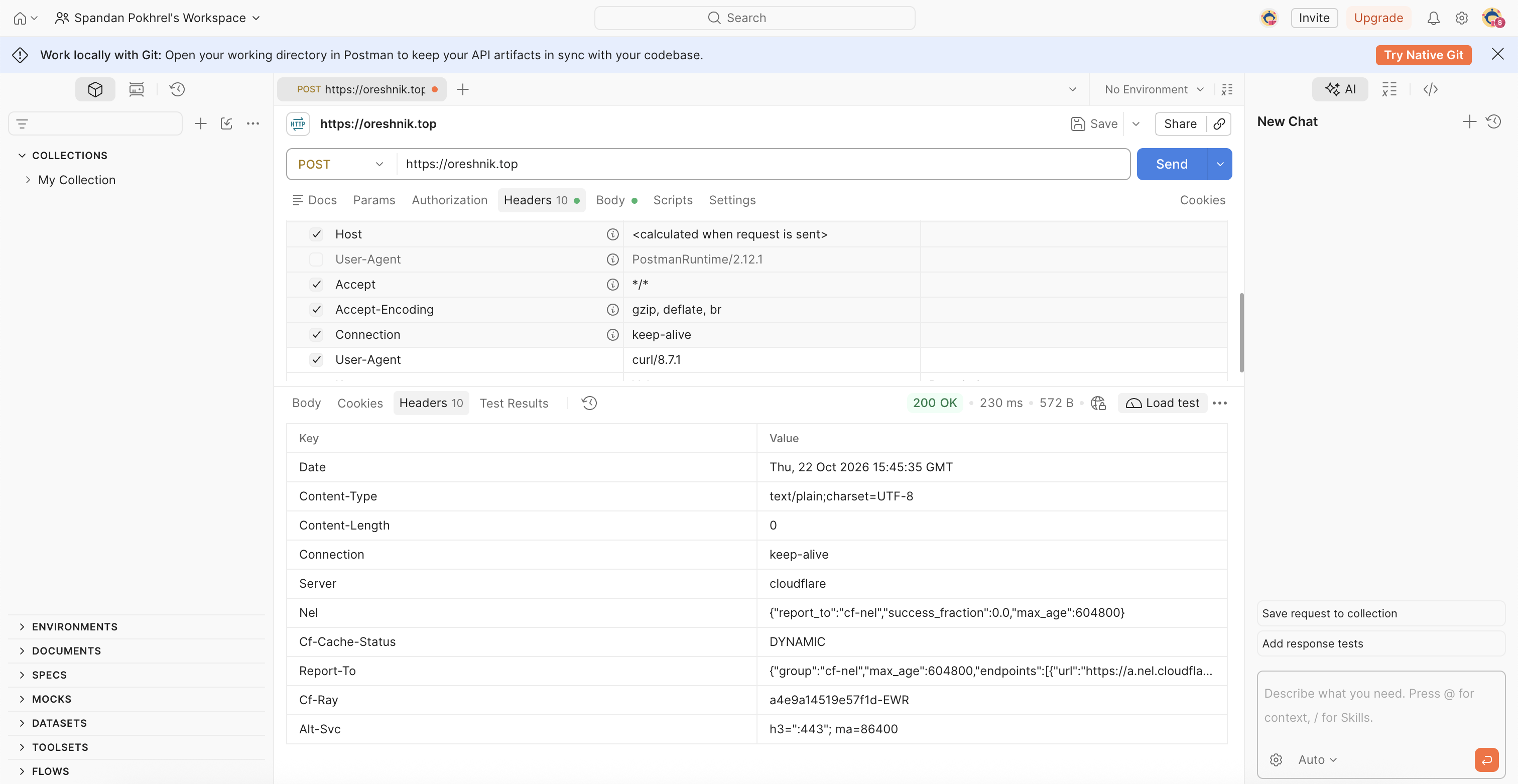The height and width of the screenshot is (784, 1518).
Task: Uncheck the Accept-Encoding header checkbox
Action: (316, 310)
